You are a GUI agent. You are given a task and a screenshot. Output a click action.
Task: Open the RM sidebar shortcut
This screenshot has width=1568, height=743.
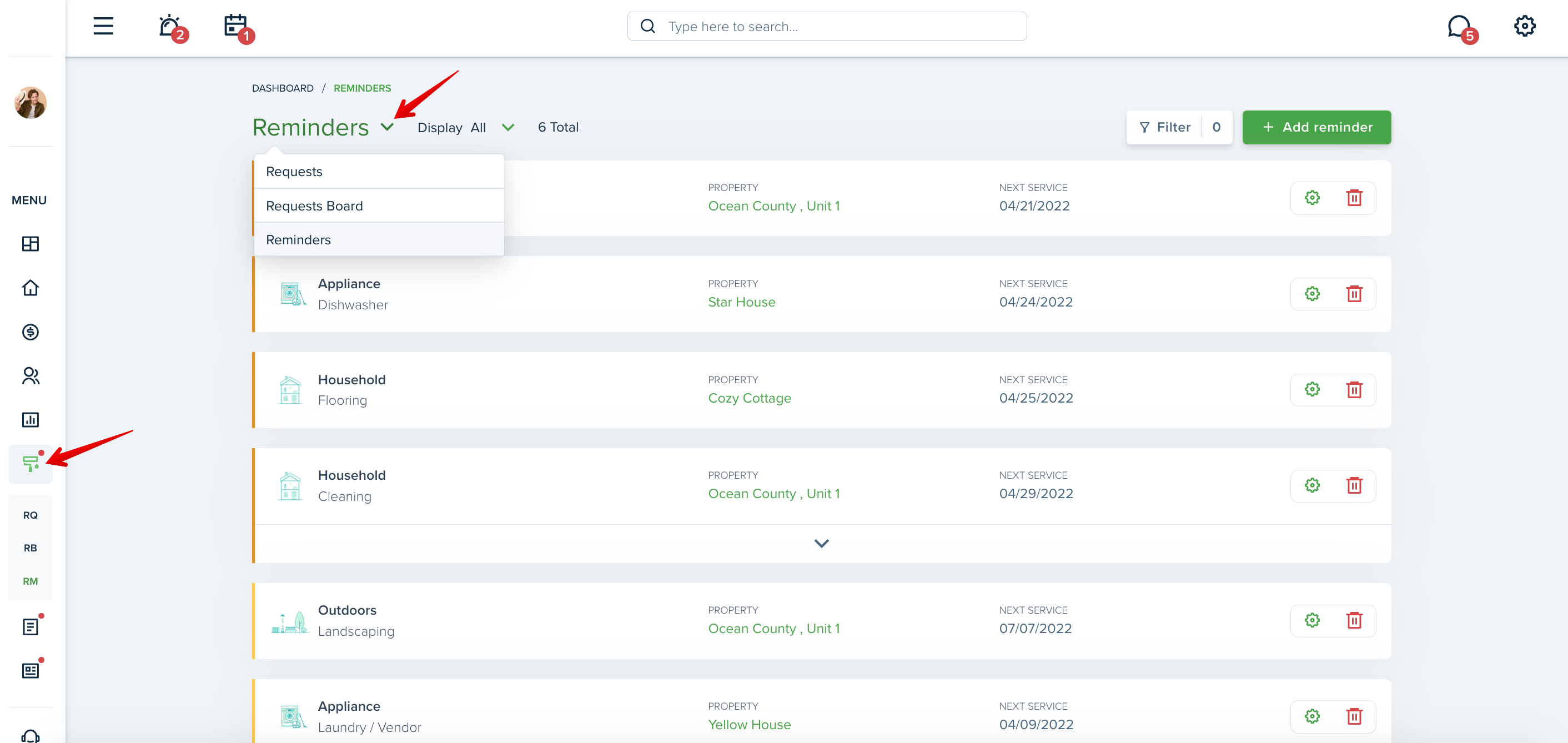pos(31,581)
